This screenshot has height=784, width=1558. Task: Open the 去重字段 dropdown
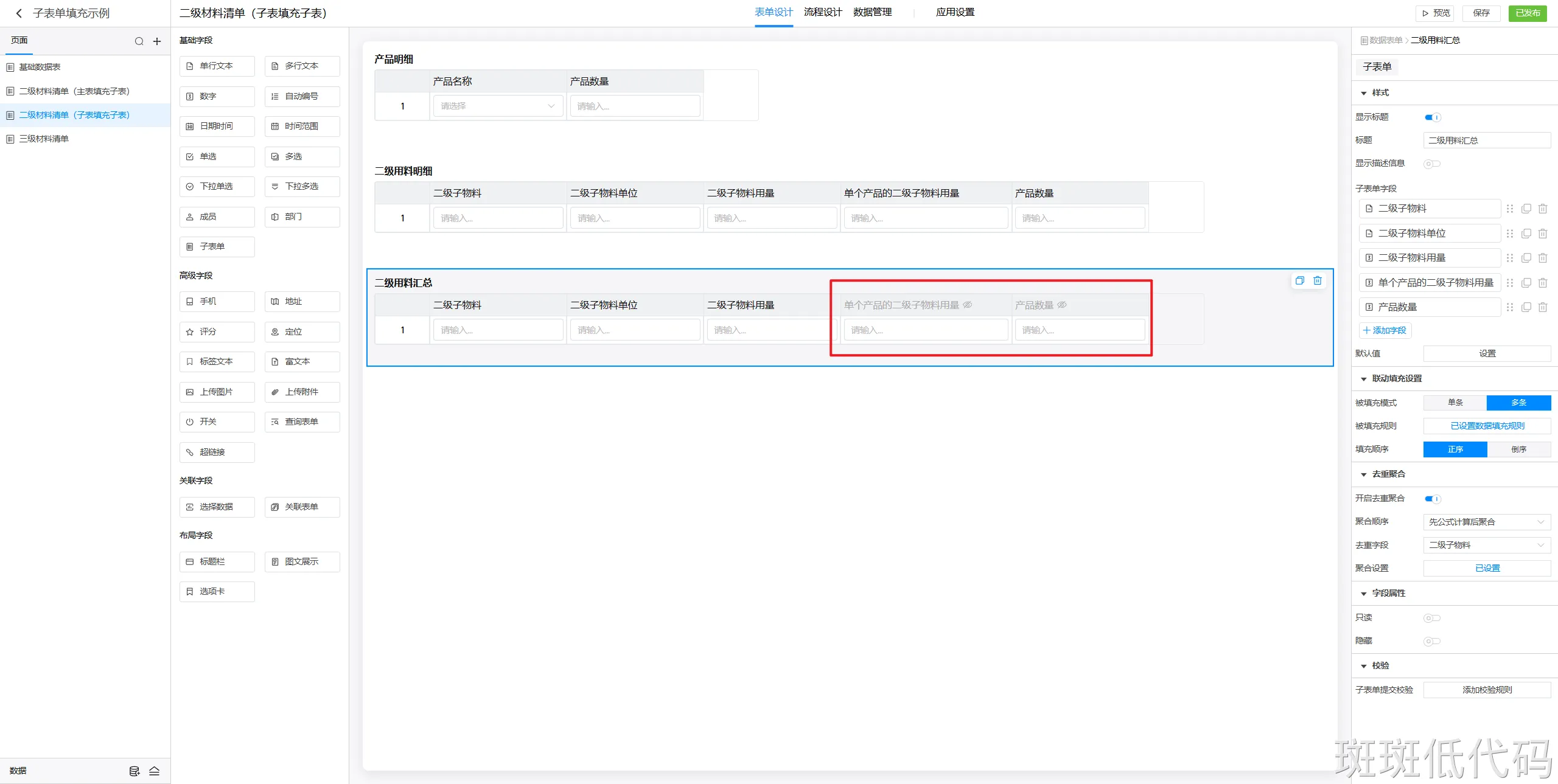coord(1487,545)
